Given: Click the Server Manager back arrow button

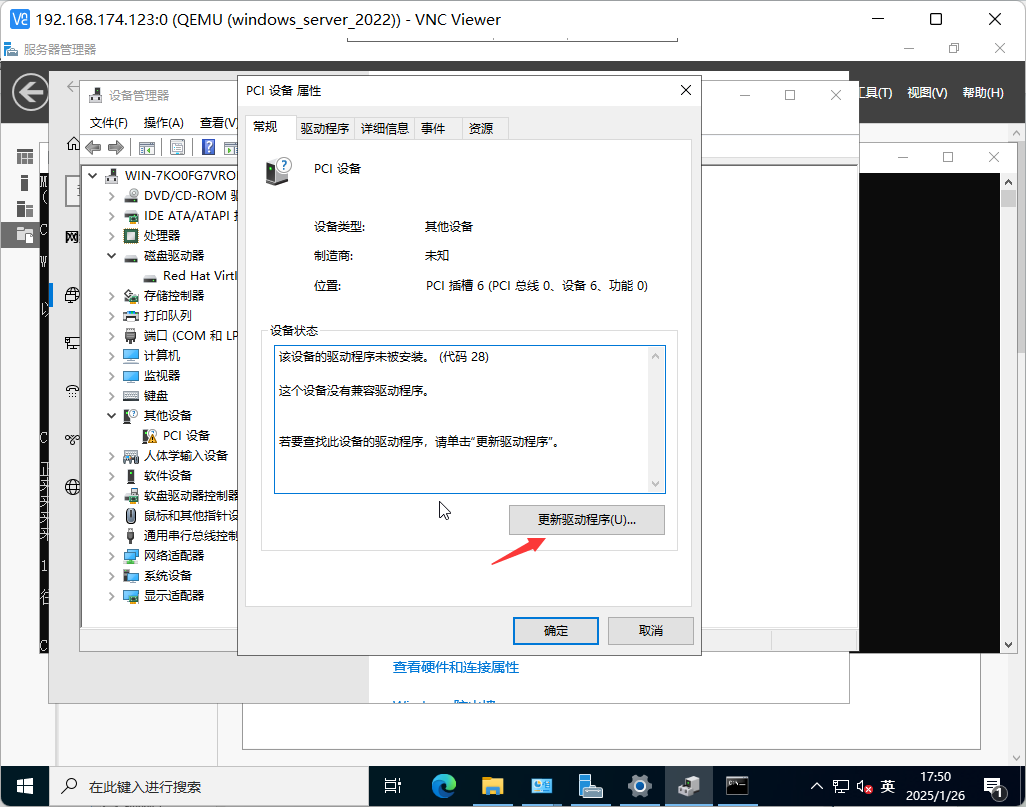Looking at the screenshot, I should point(30,92).
